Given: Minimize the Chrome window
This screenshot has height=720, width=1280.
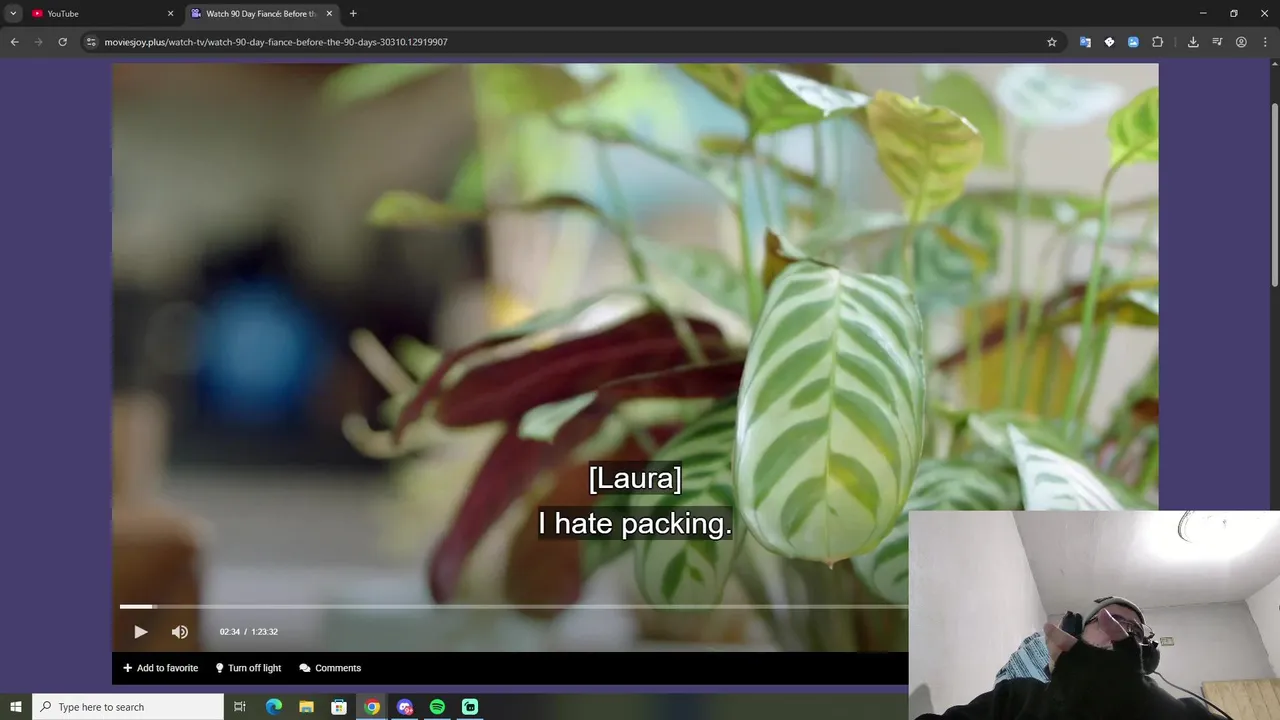Looking at the screenshot, I should [1203, 13].
